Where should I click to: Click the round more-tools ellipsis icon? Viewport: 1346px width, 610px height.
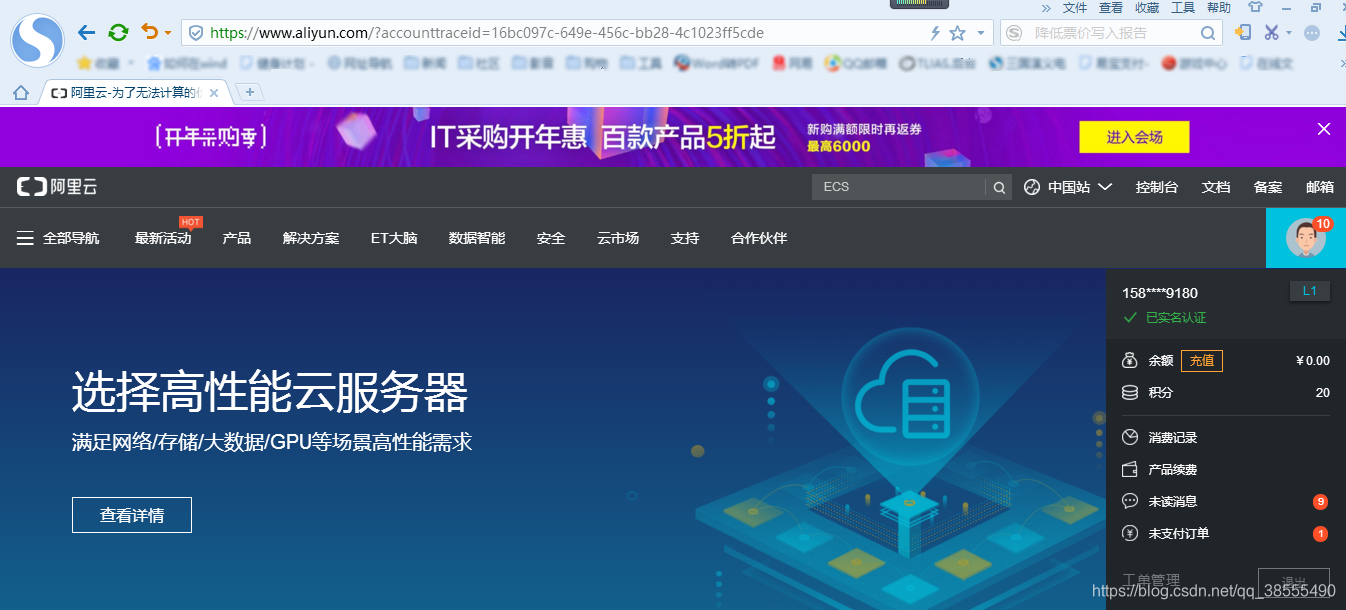click(1312, 33)
